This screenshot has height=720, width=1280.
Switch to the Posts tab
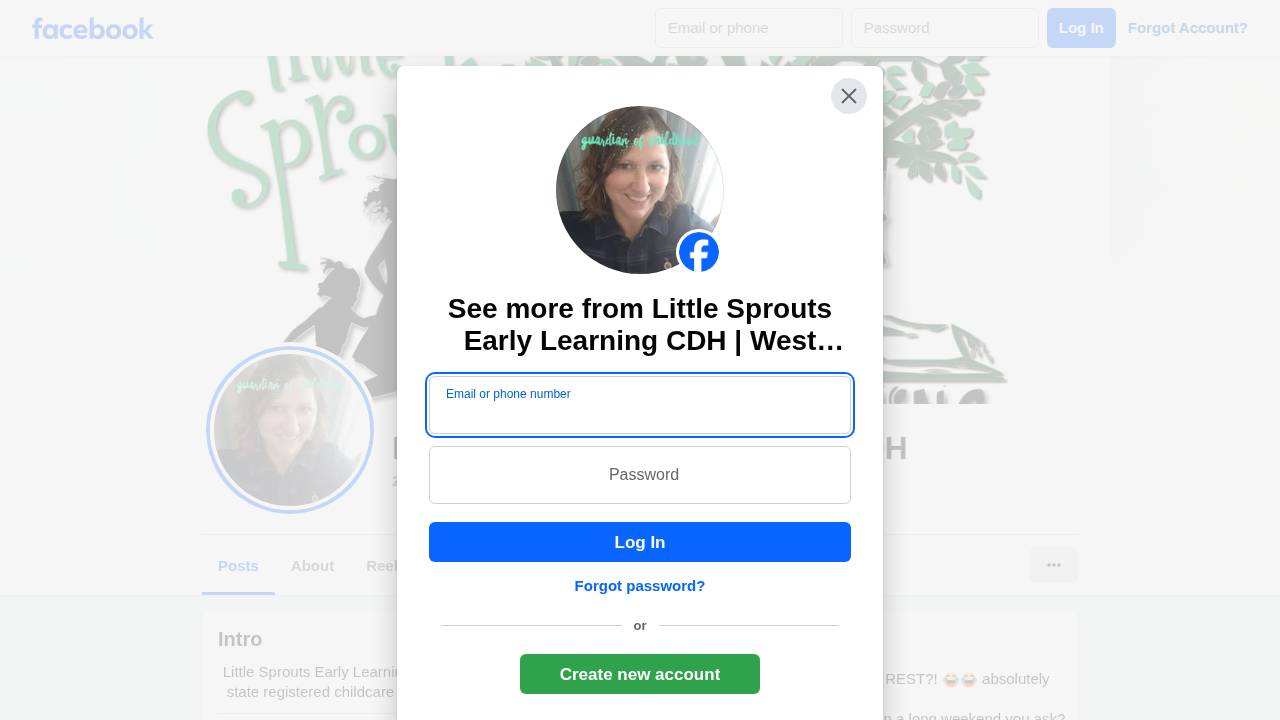click(238, 566)
